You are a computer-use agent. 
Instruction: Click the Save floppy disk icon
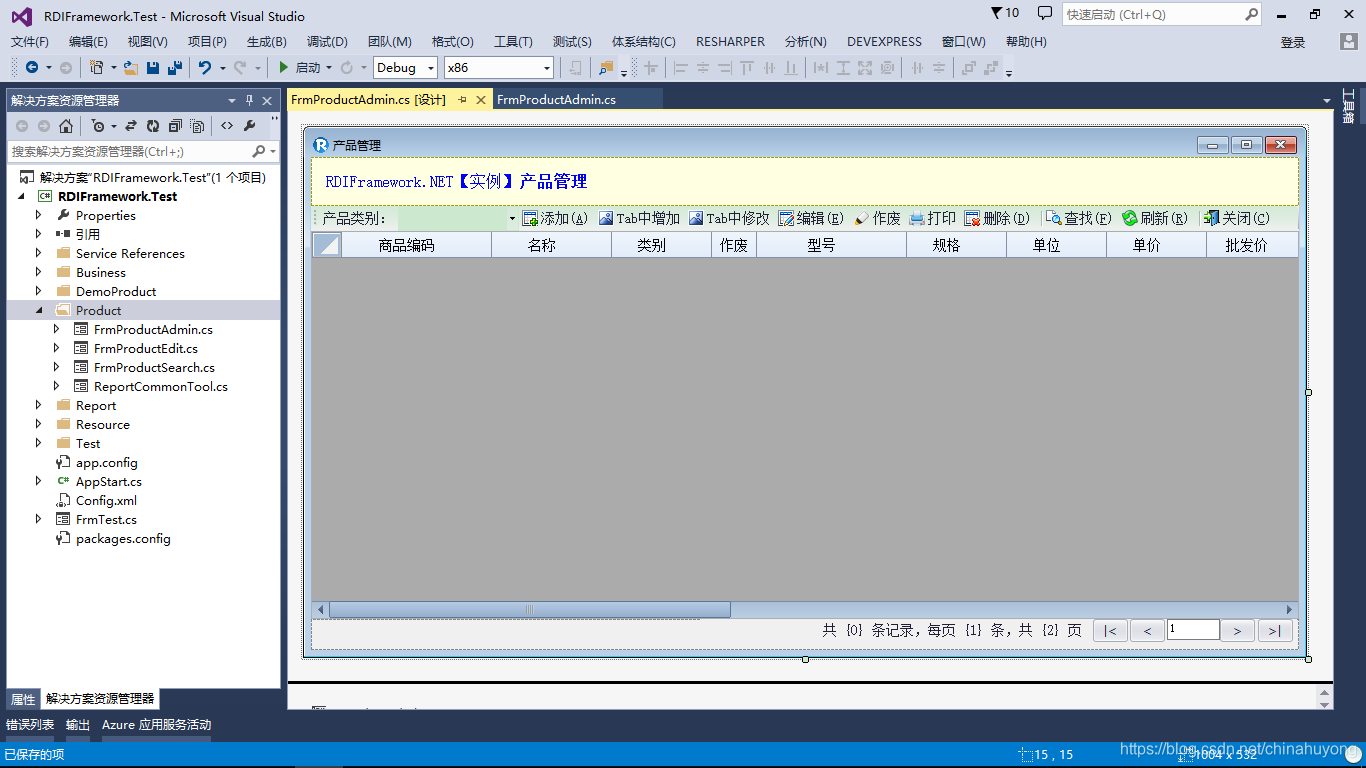153,67
